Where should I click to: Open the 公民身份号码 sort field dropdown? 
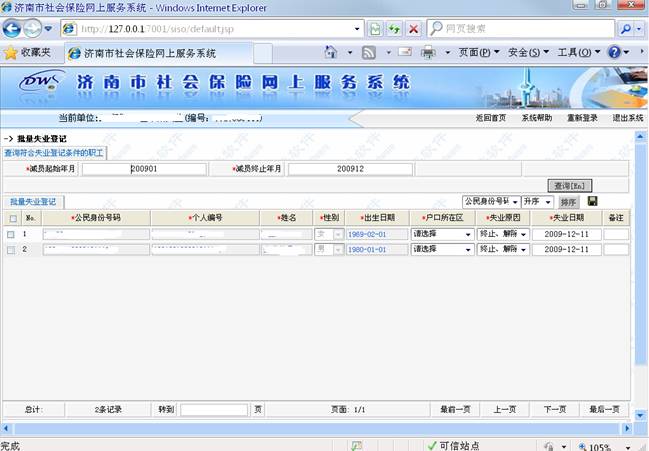(491, 202)
